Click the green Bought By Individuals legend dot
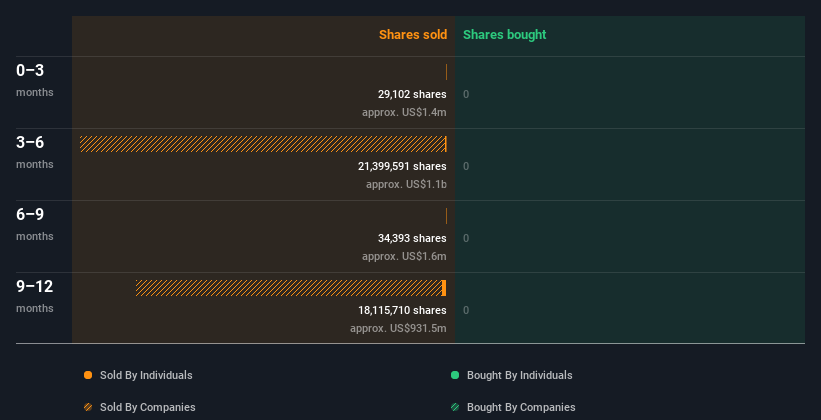Image resolution: width=821 pixels, height=420 pixels. (455, 375)
